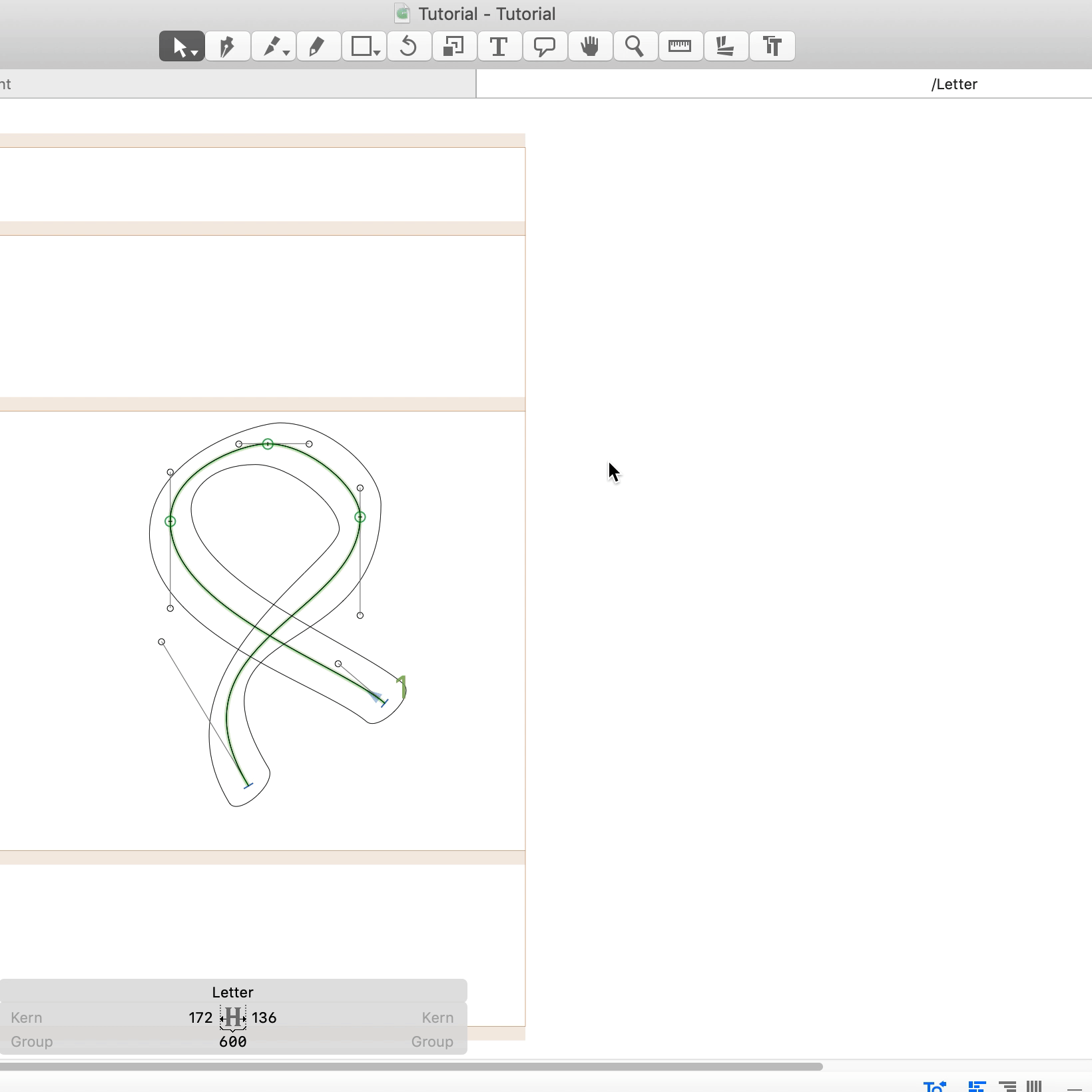The width and height of the screenshot is (1092, 1092).
Task: Select the top green curve node
Action: pos(268,444)
